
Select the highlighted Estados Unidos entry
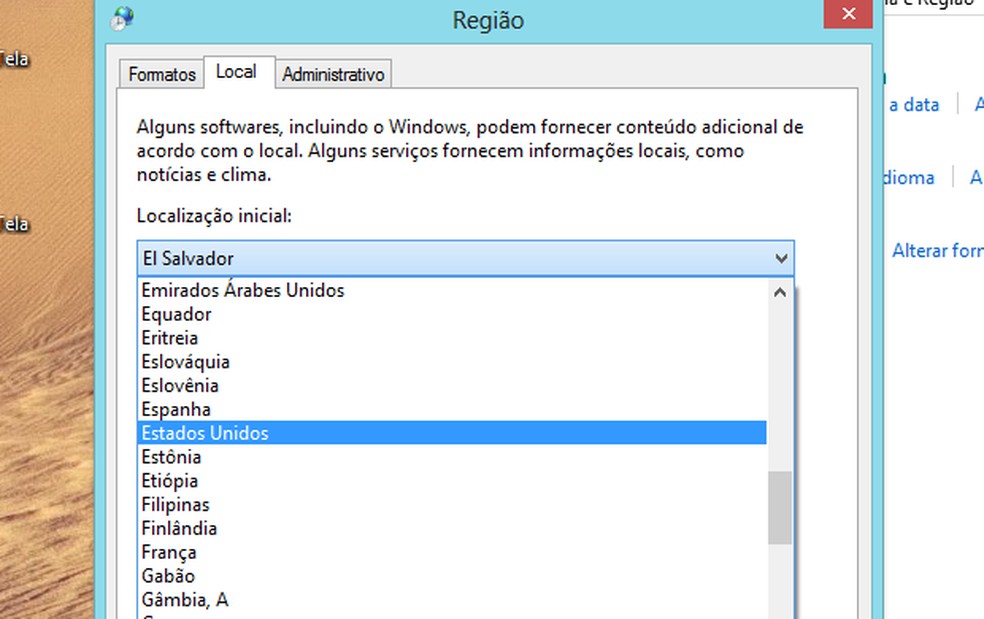[x=452, y=433]
